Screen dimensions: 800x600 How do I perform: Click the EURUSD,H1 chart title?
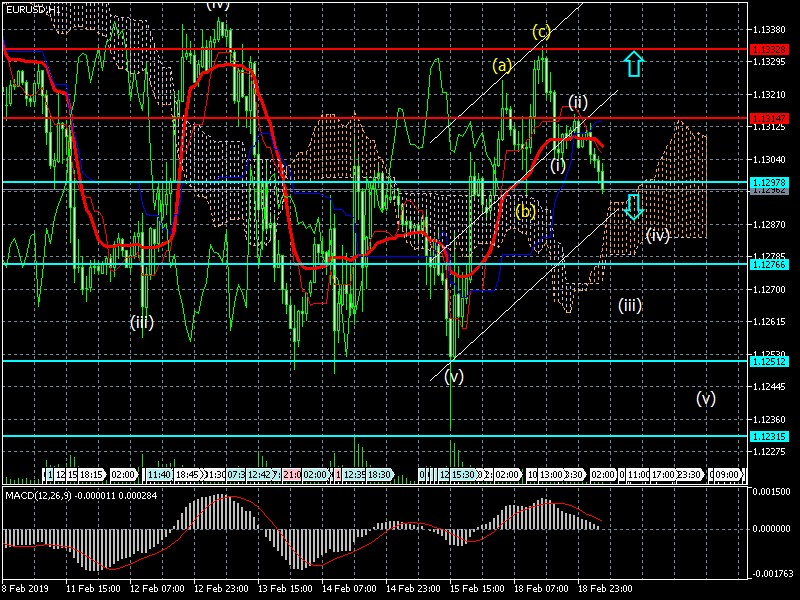(31, 8)
